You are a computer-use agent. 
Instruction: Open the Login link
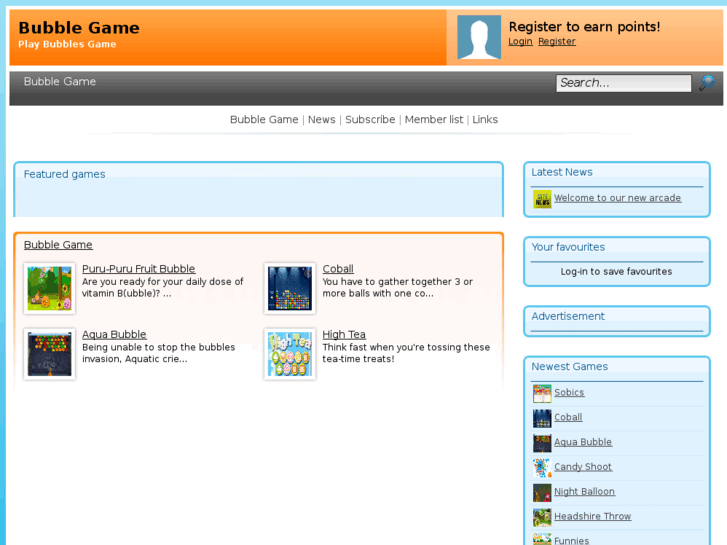click(520, 41)
